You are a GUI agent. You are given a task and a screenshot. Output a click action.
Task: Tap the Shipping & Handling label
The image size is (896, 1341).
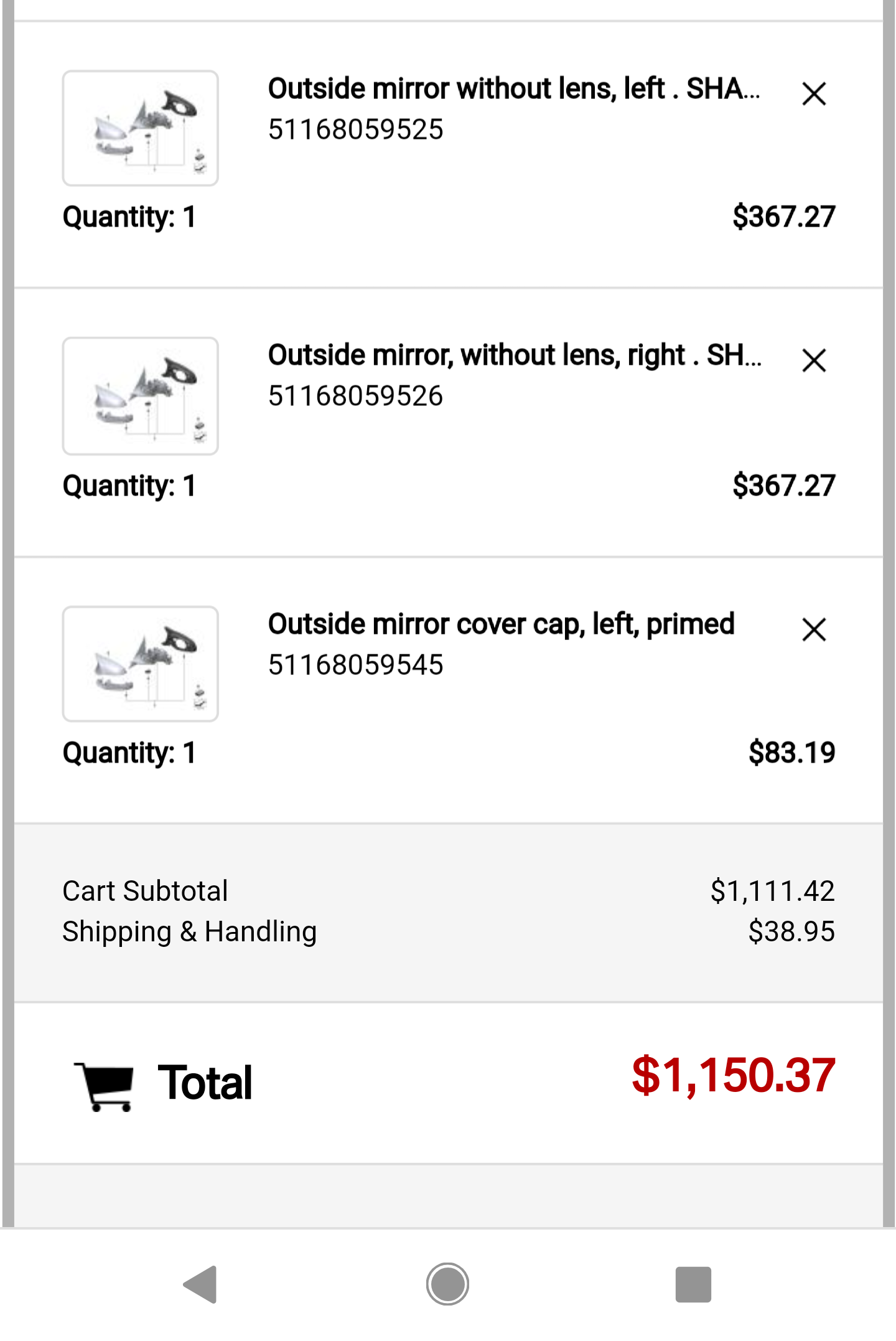point(190,932)
